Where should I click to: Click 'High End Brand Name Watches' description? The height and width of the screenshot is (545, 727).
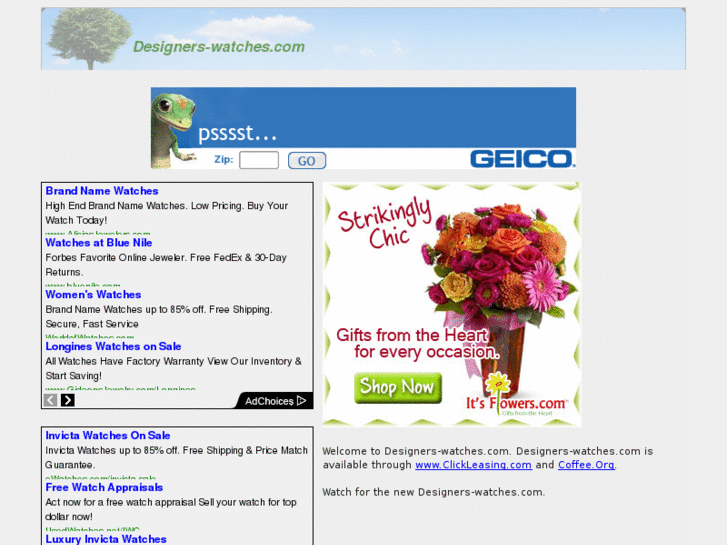click(166, 213)
